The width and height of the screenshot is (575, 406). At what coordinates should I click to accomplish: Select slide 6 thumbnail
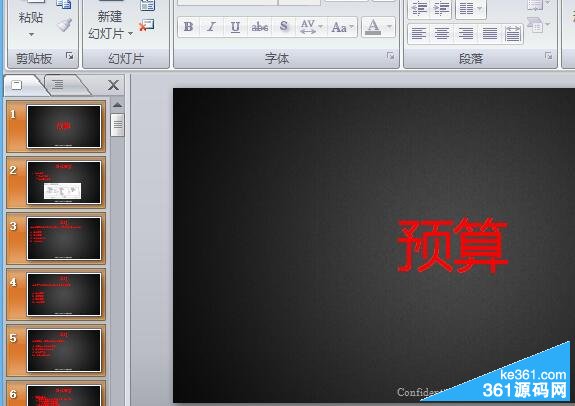point(56,393)
